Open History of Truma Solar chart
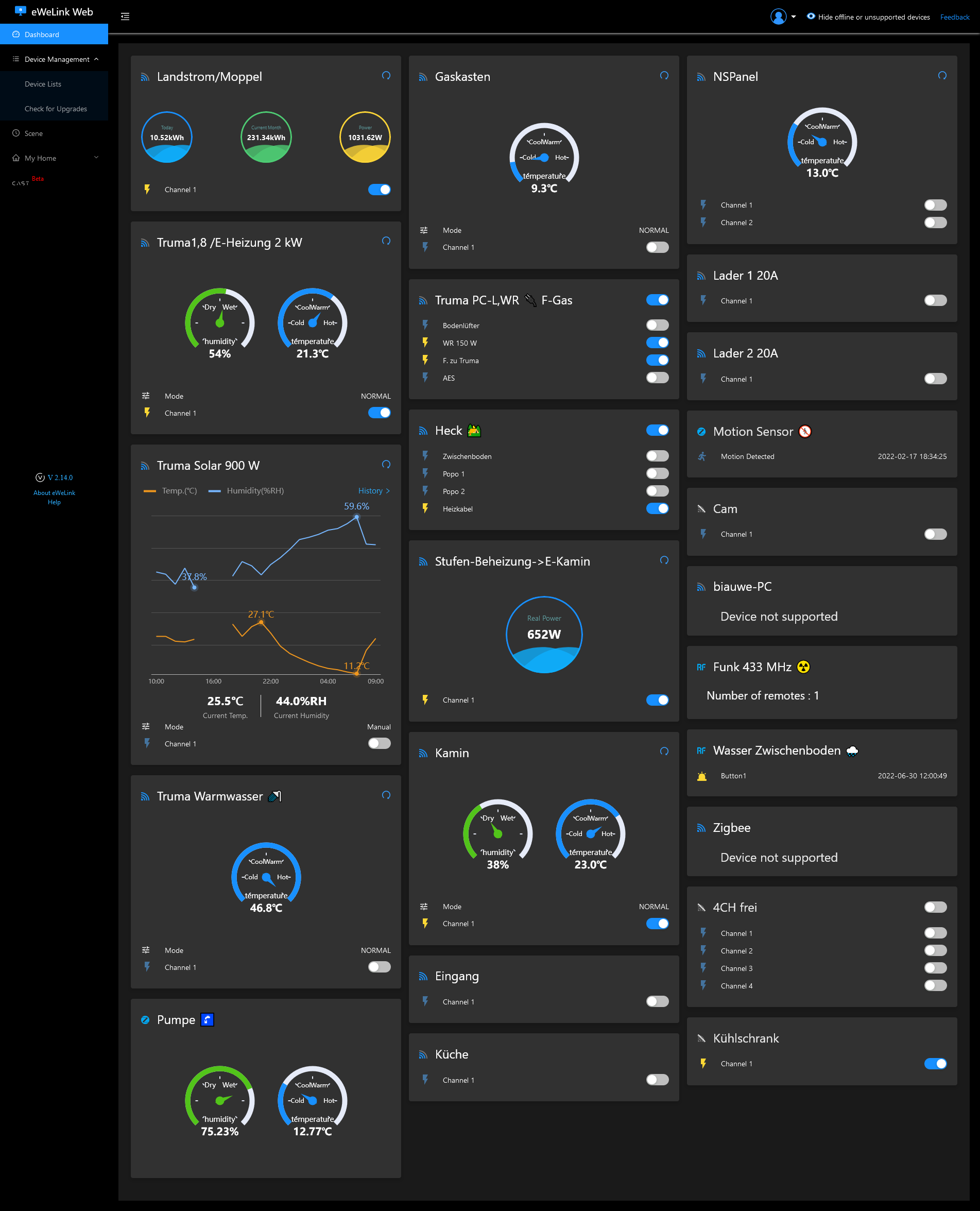Screen dimensions: 980x1211 pyautogui.click(x=374, y=490)
